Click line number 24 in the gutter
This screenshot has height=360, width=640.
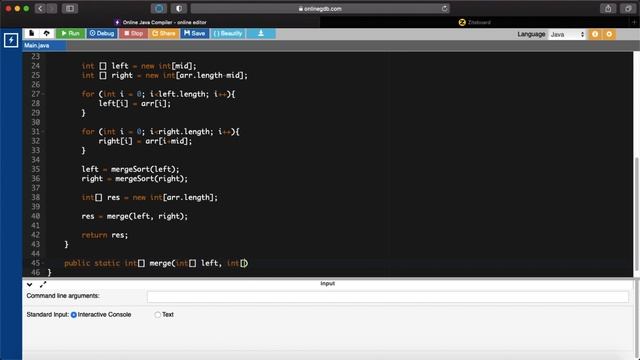36,66
